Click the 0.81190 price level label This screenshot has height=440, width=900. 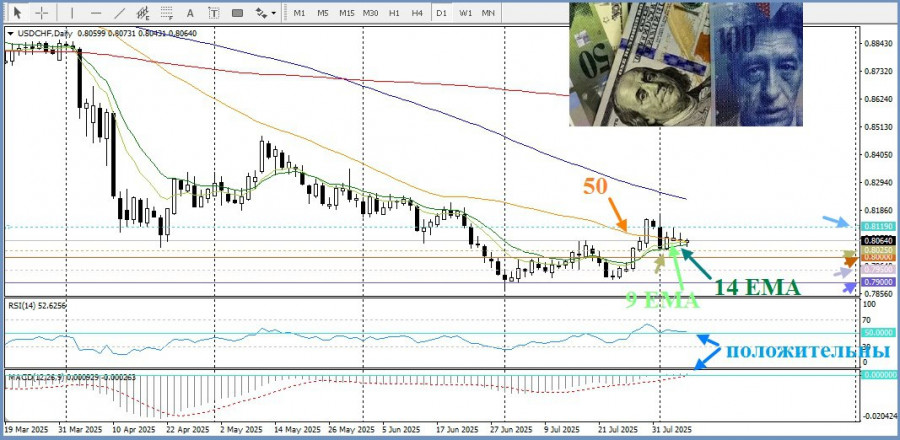pyautogui.click(x=879, y=227)
